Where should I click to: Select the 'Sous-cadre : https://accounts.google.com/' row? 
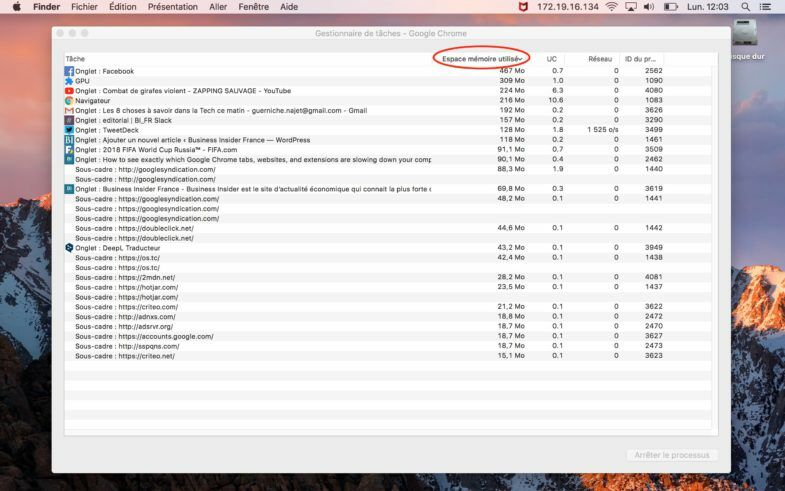[x=387, y=336]
